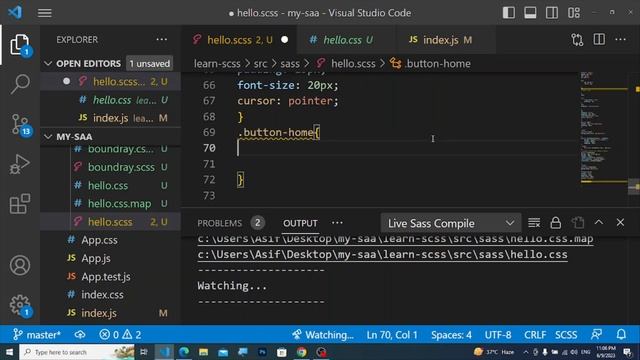Split the editor to the right

pyautogui.click(x=599, y=40)
